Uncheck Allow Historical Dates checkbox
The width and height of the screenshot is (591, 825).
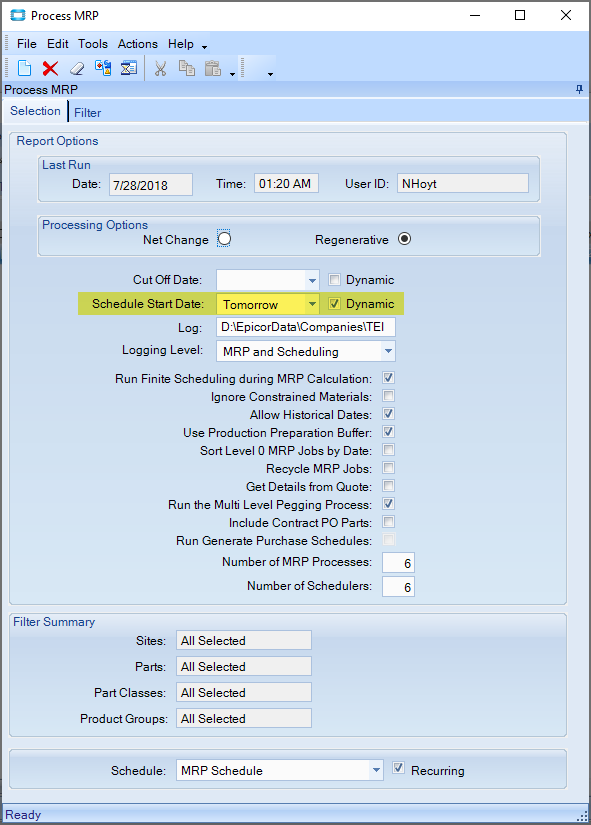[388, 414]
